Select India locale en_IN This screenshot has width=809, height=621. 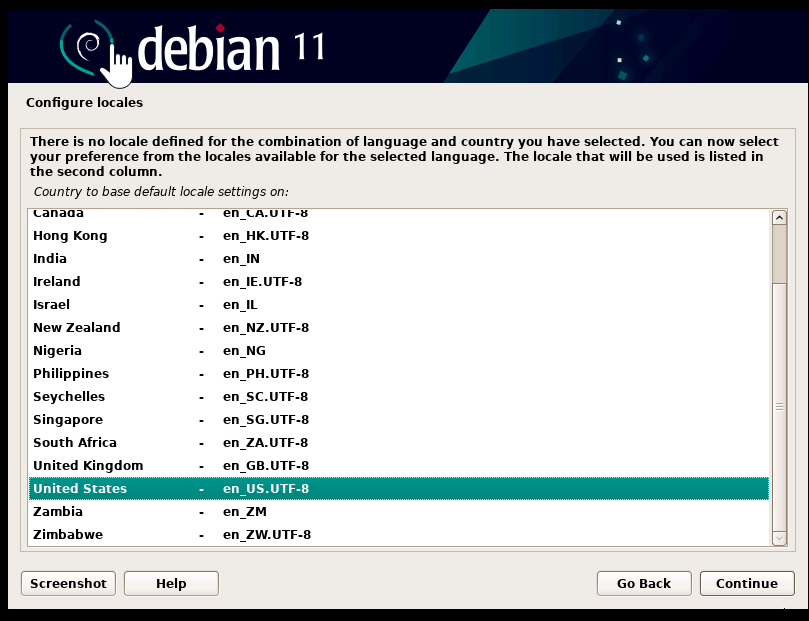click(399, 258)
